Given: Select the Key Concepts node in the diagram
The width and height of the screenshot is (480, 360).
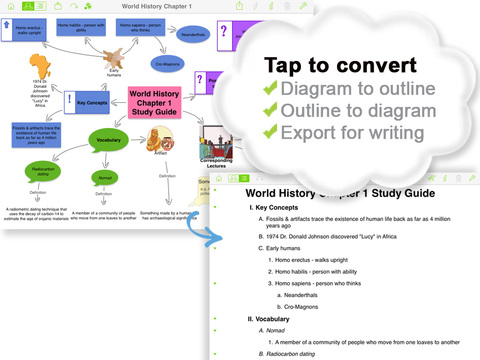Looking at the screenshot, I should (87, 103).
